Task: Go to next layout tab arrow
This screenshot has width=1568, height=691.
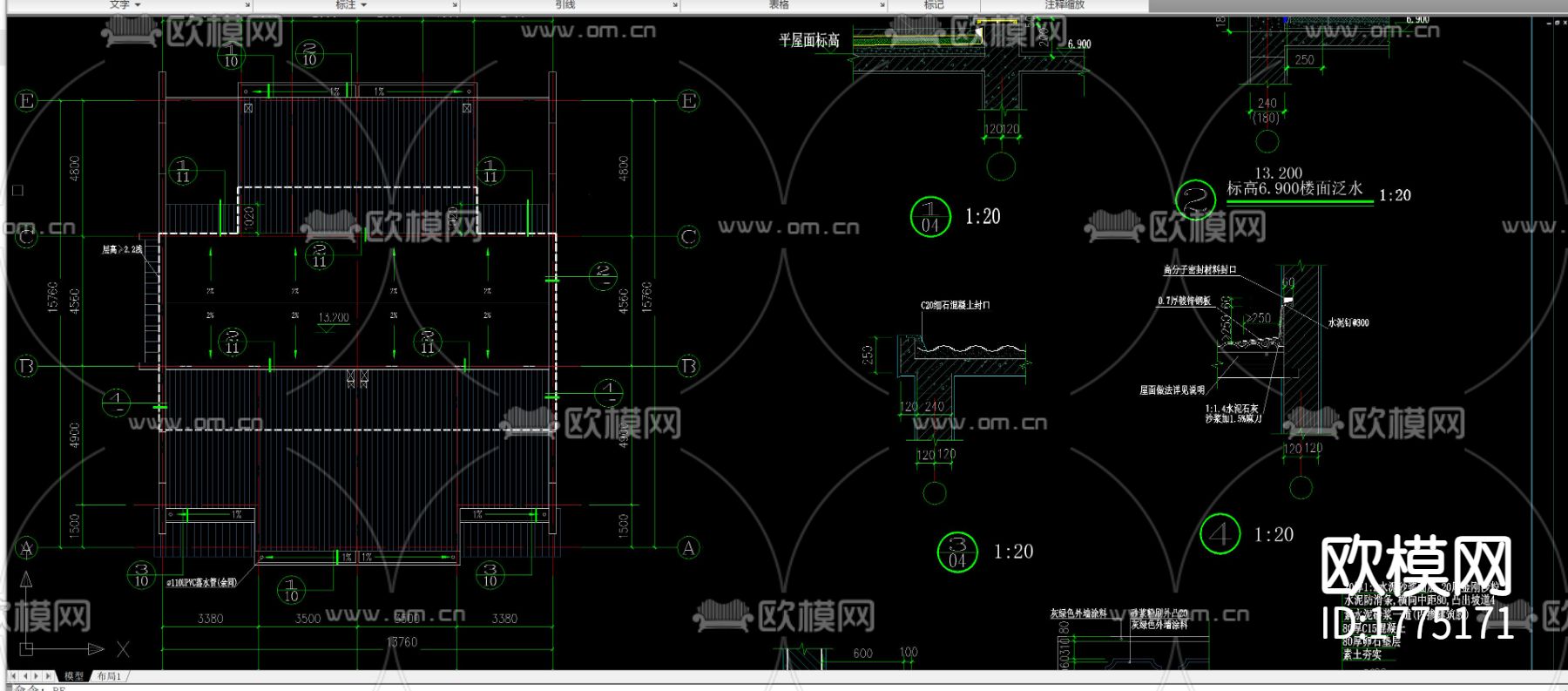Action: click(x=36, y=676)
